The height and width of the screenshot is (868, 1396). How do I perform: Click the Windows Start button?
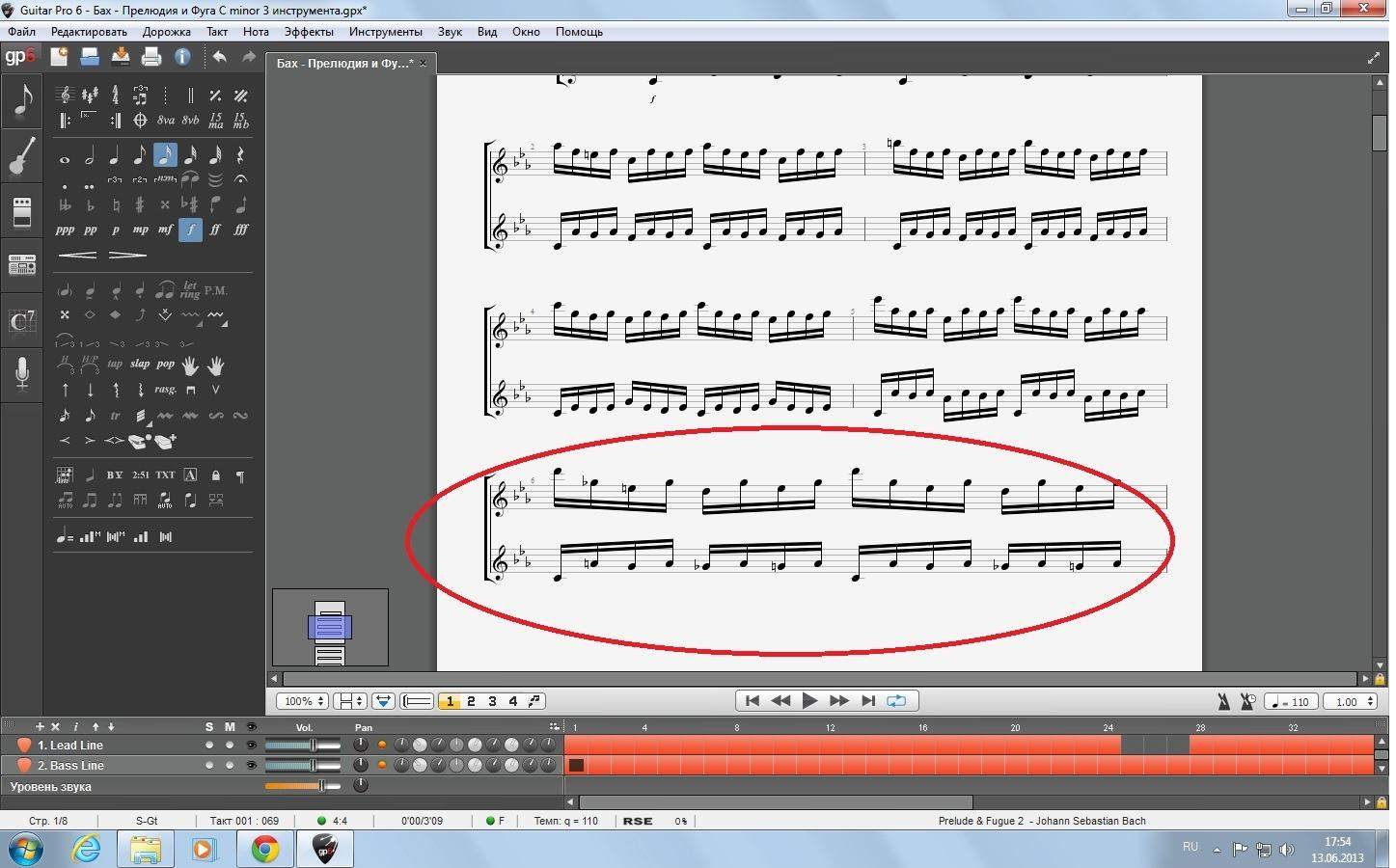pos(27,849)
